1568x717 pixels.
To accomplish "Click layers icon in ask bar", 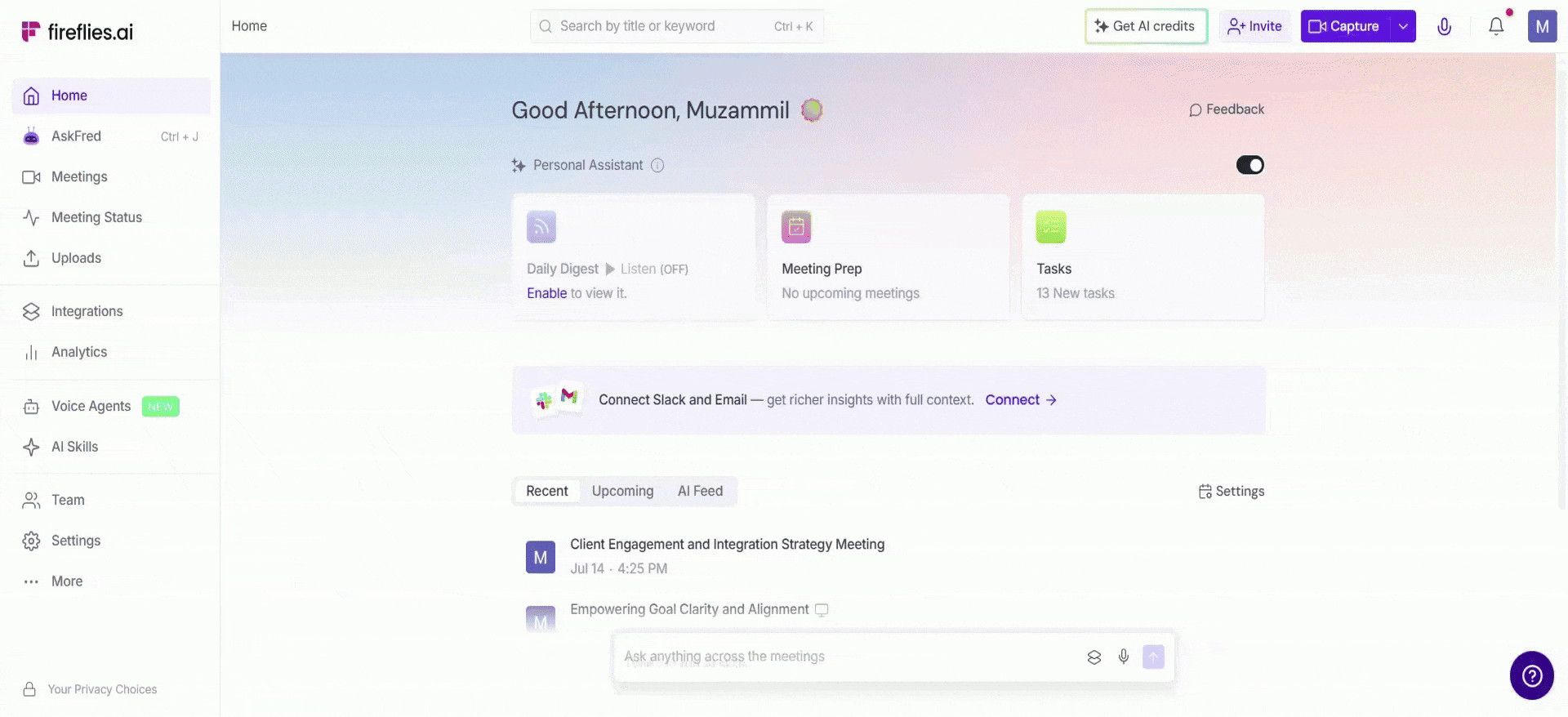I will click(1094, 657).
